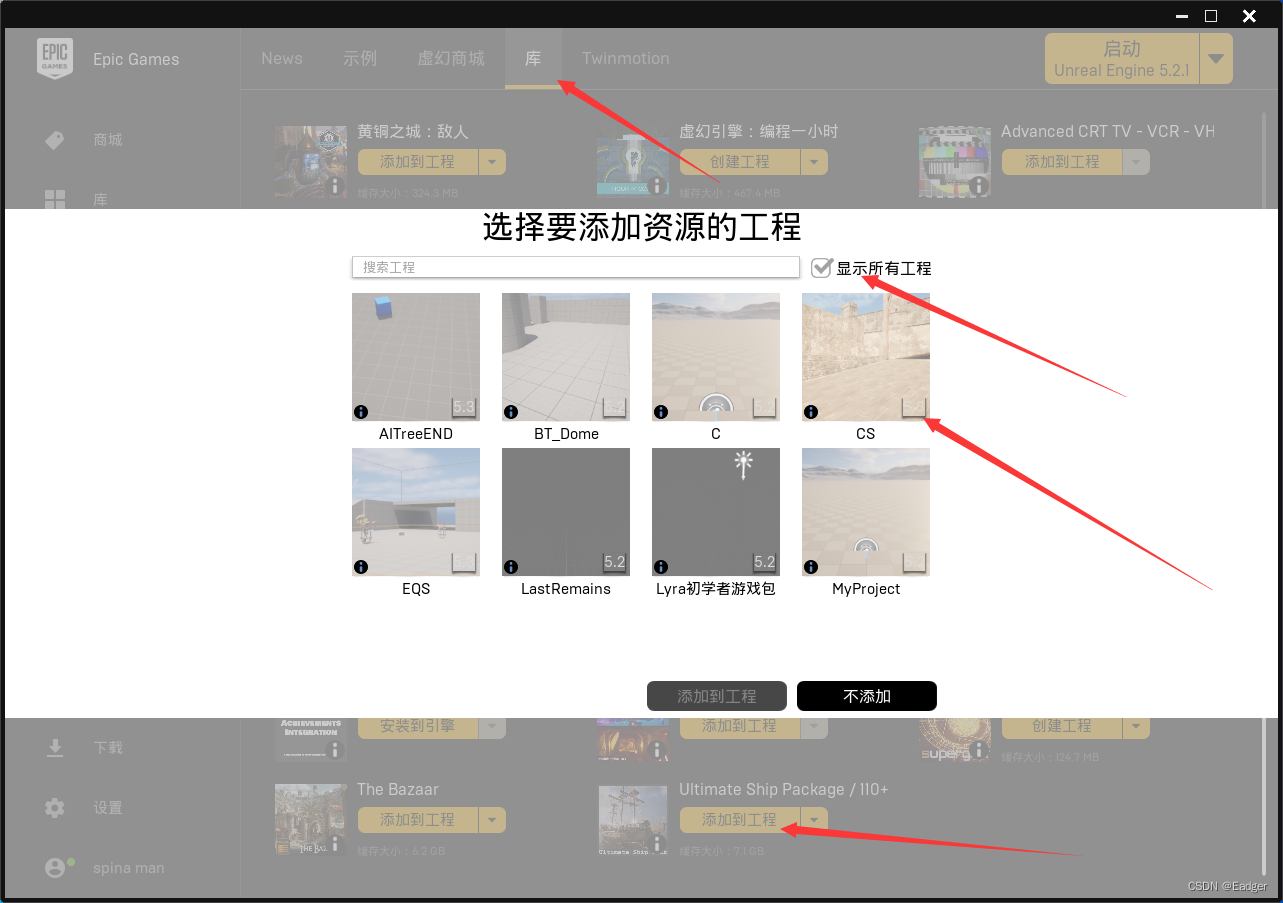The image size is (1283, 903).
Task: Toggle the 显示所有工程 checkbox
Action: coord(822,268)
